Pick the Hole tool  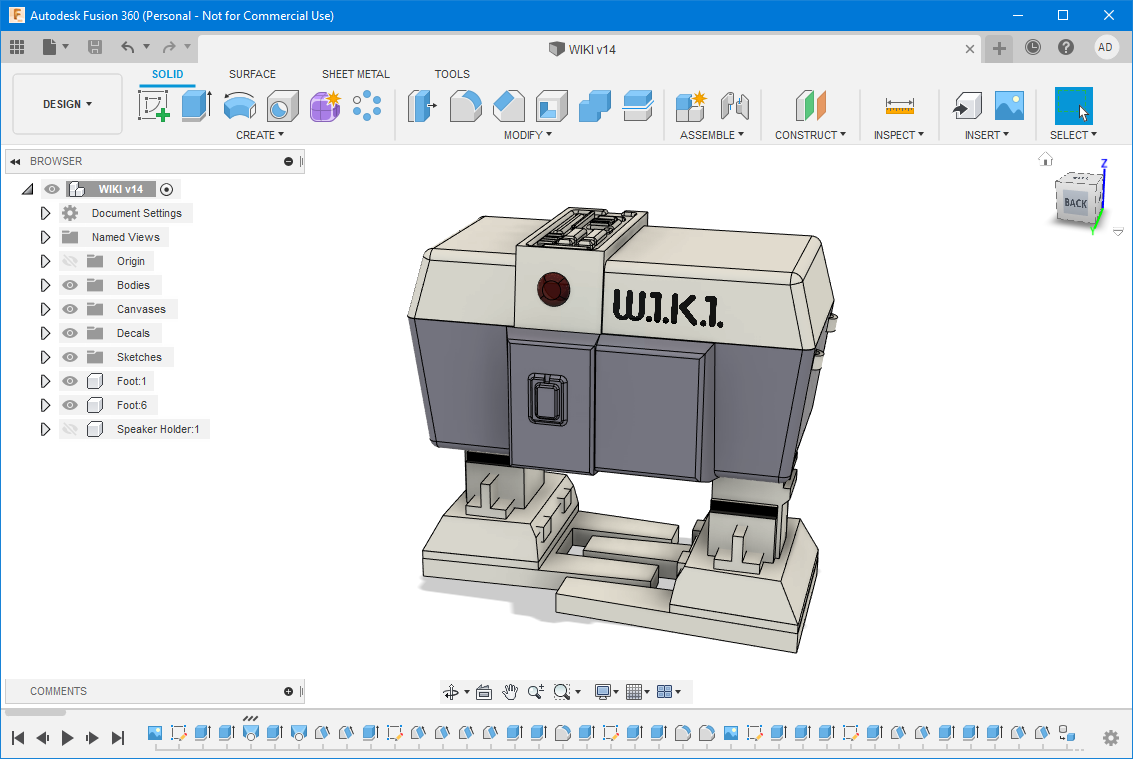click(282, 106)
